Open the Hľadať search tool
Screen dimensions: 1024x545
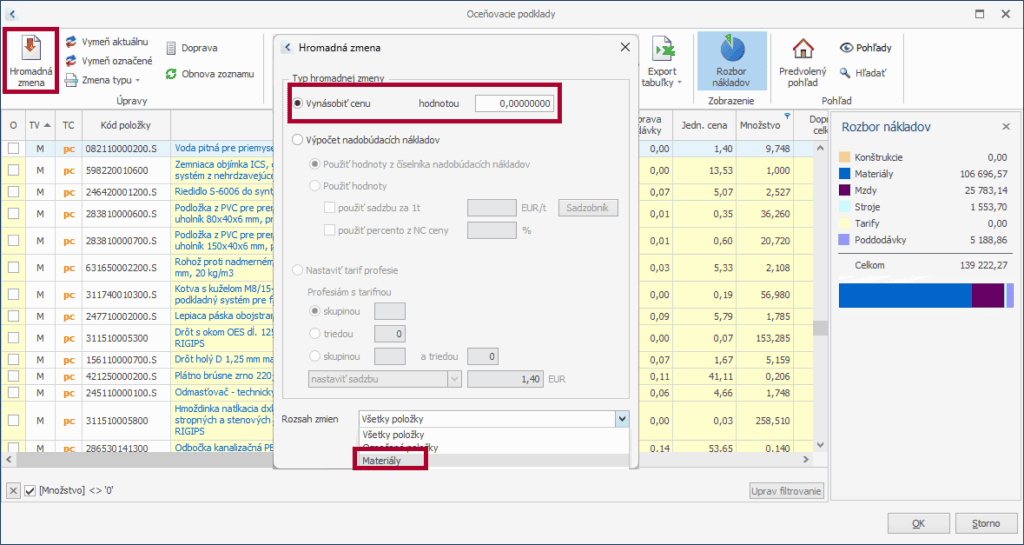(846, 73)
